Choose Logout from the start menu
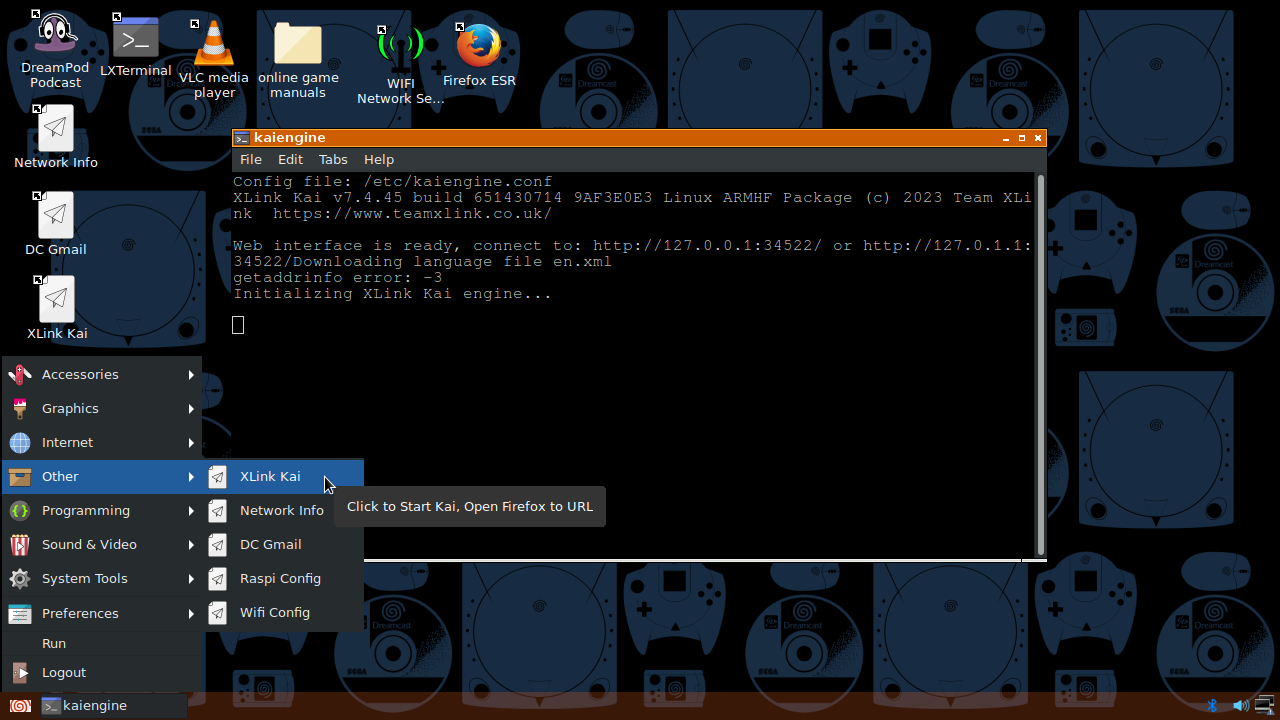The image size is (1280, 720). coord(102,673)
